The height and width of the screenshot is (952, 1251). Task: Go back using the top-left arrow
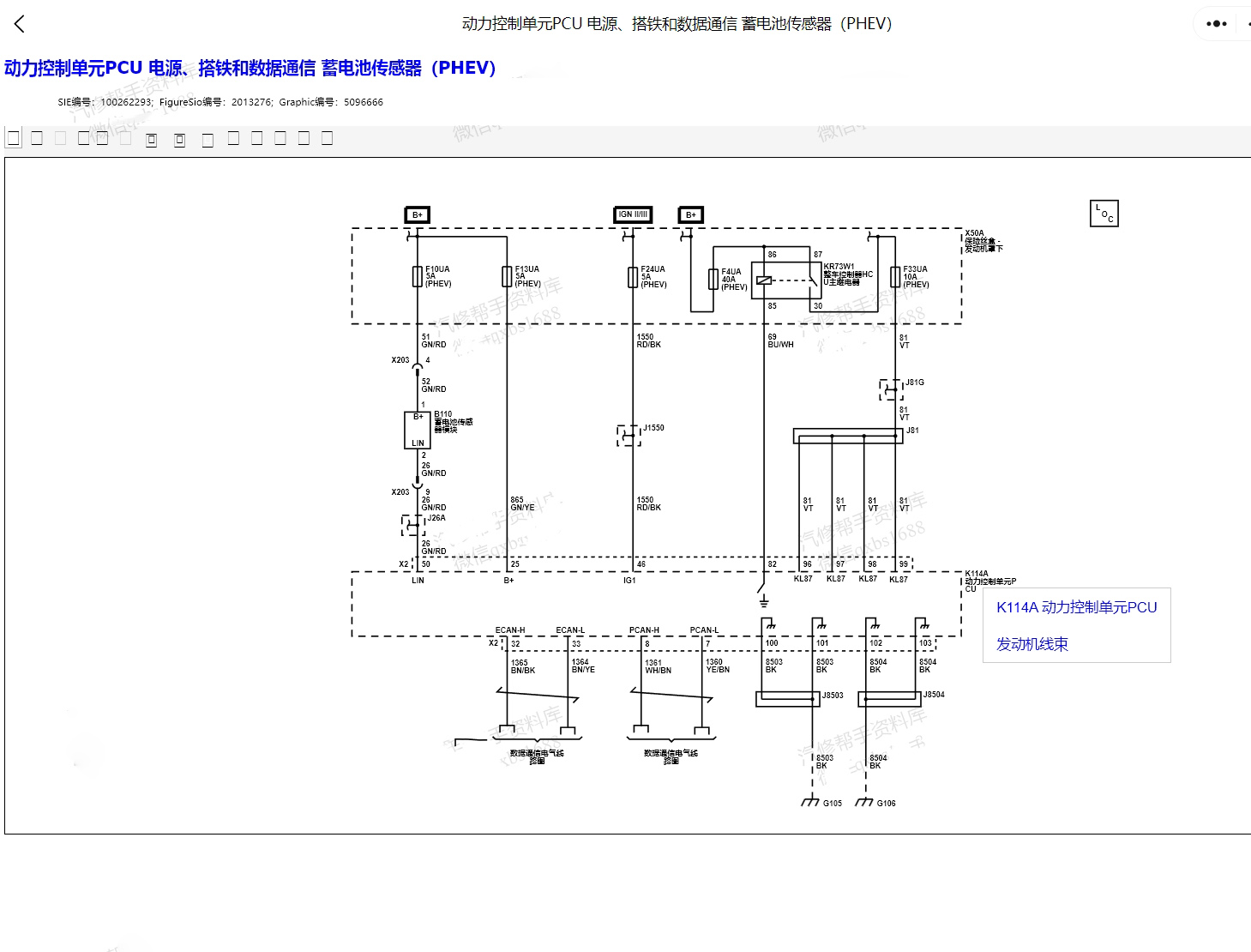pos(20,24)
